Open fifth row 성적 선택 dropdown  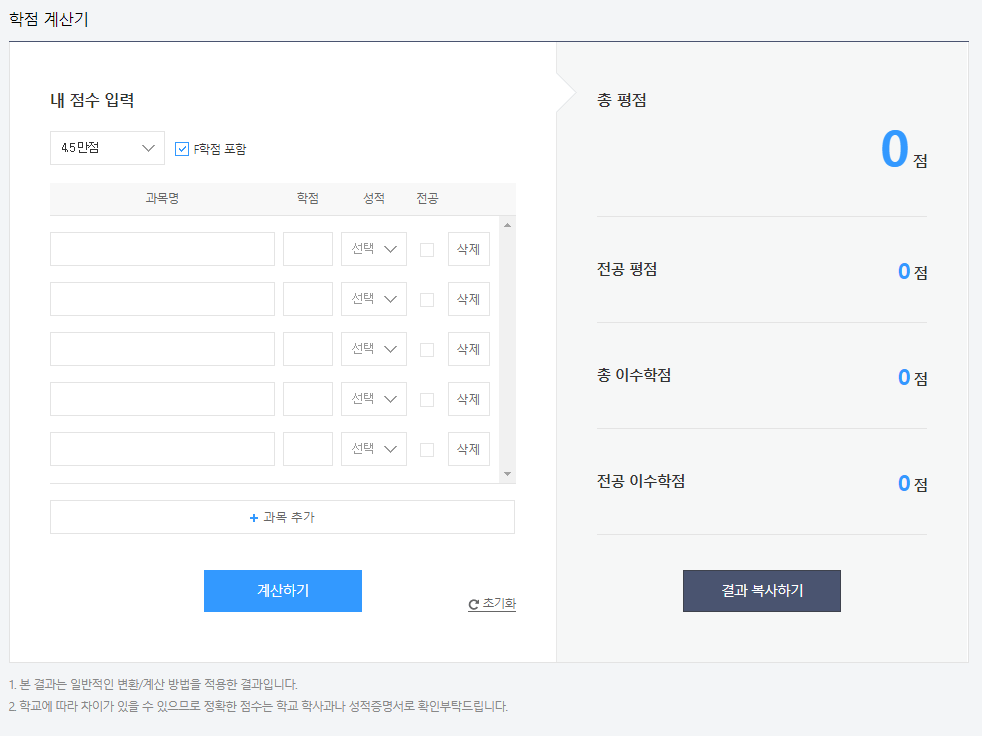[374, 449]
